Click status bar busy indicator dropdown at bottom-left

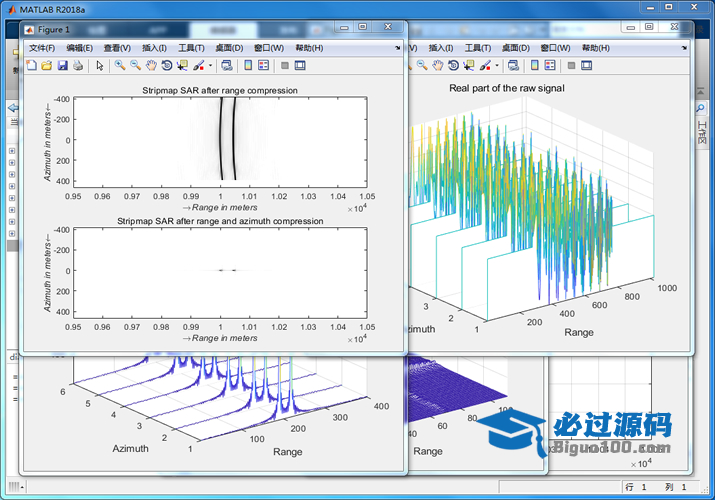[16, 487]
